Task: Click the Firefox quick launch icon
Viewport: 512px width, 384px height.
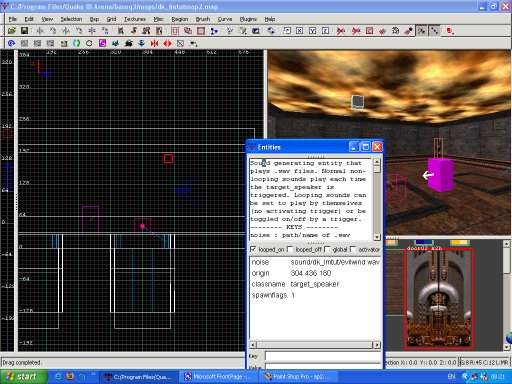Action: click(x=70, y=377)
